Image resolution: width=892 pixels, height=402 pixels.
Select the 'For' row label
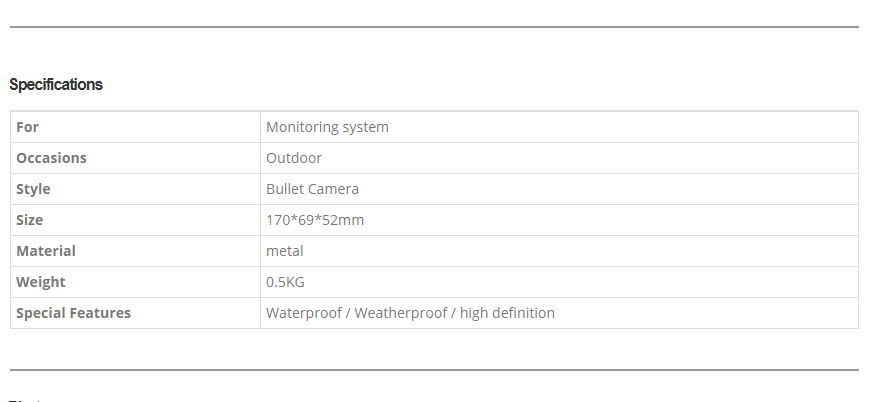[x=28, y=127]
